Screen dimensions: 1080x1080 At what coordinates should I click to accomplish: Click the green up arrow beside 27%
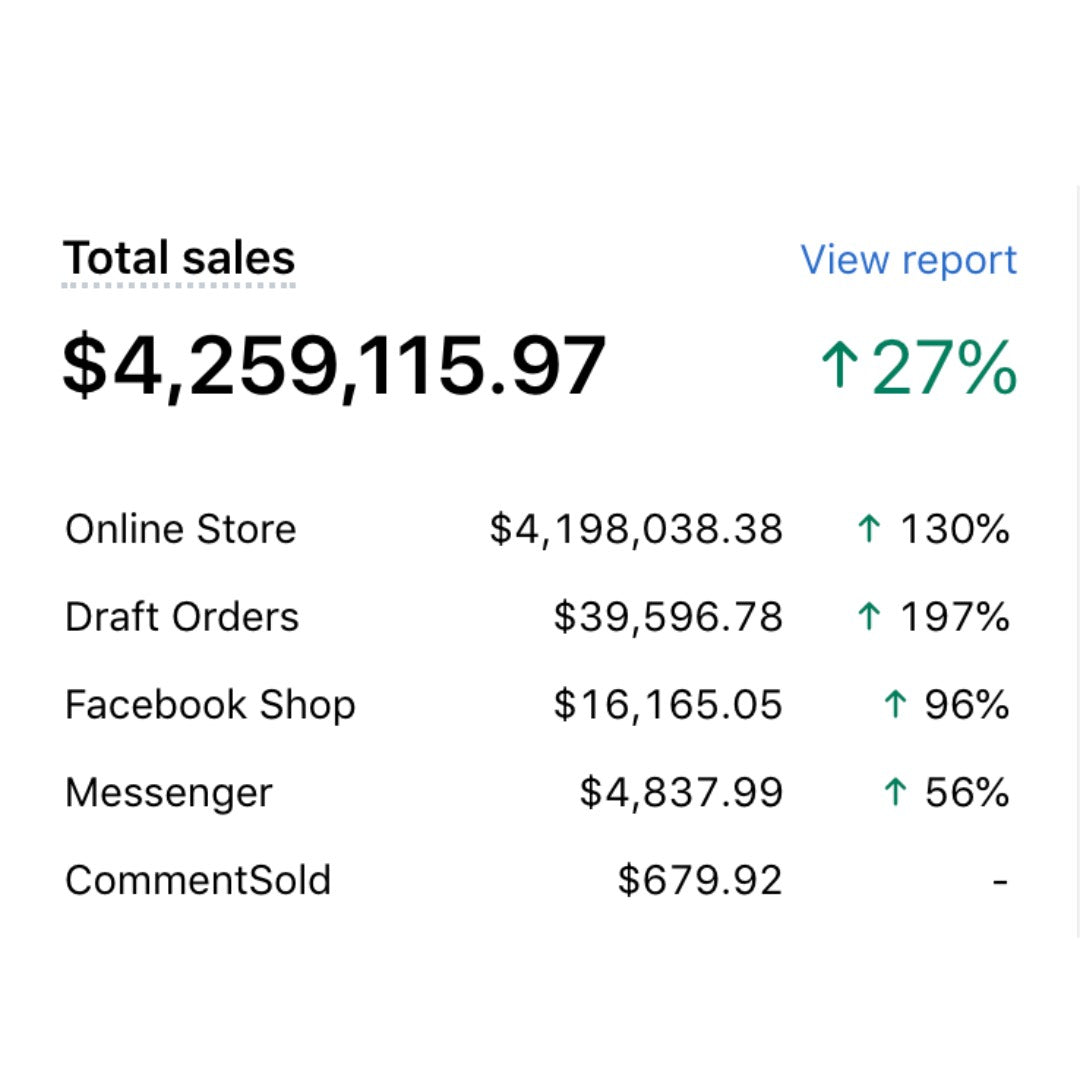840,366
